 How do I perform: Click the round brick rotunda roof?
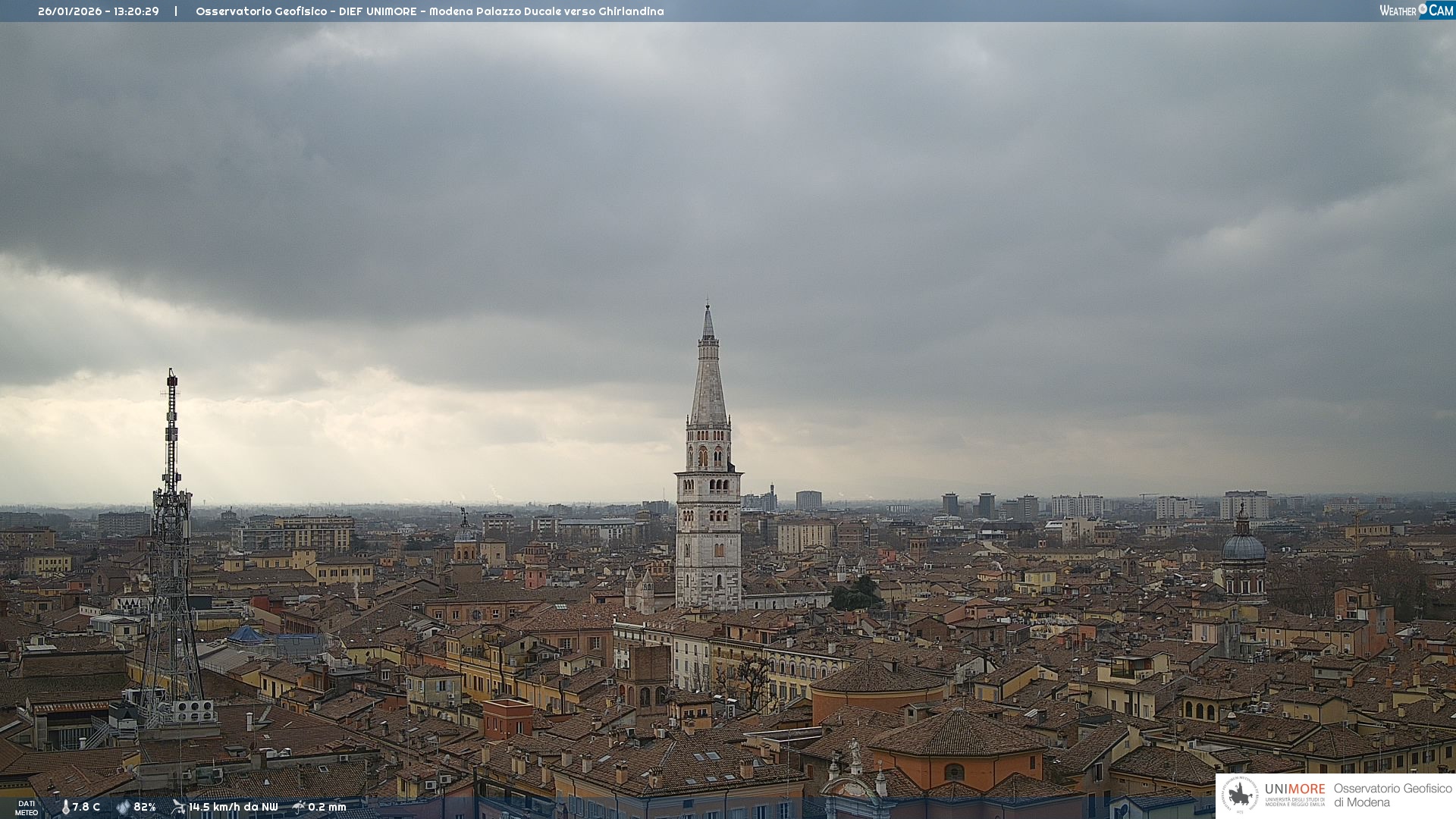[x=878, y=677]
